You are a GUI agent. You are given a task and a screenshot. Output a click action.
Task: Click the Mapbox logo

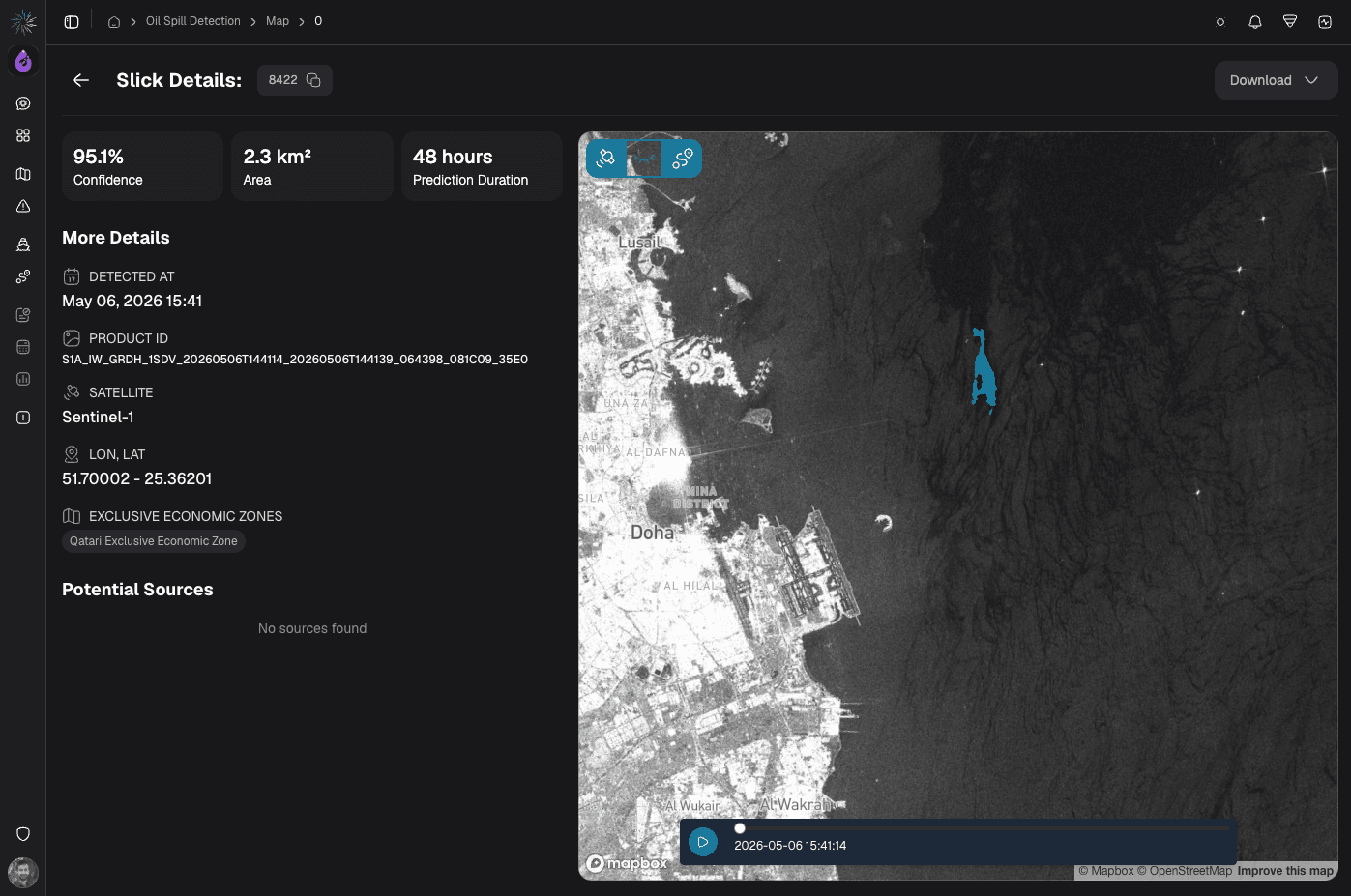627,863
